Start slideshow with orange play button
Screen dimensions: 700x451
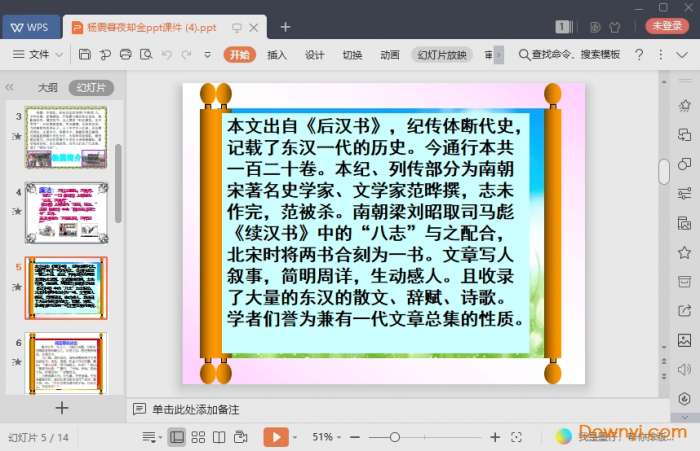276,437
